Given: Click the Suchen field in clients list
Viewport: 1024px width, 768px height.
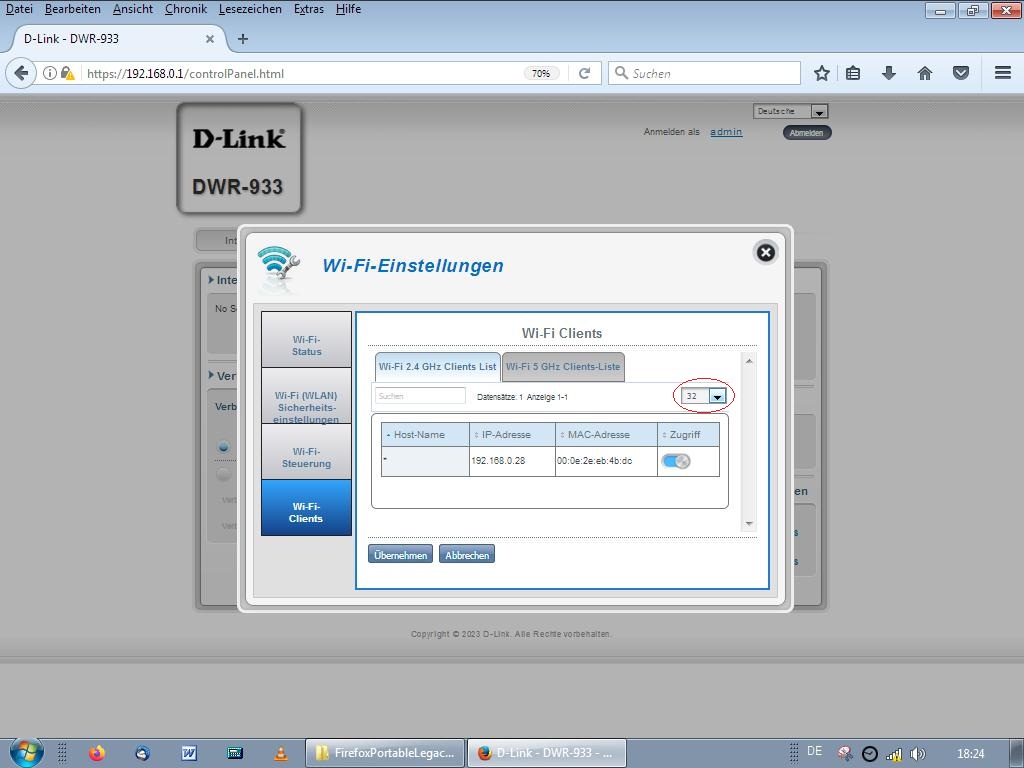Looking at the screenshot, I should (x=420, y=396).
